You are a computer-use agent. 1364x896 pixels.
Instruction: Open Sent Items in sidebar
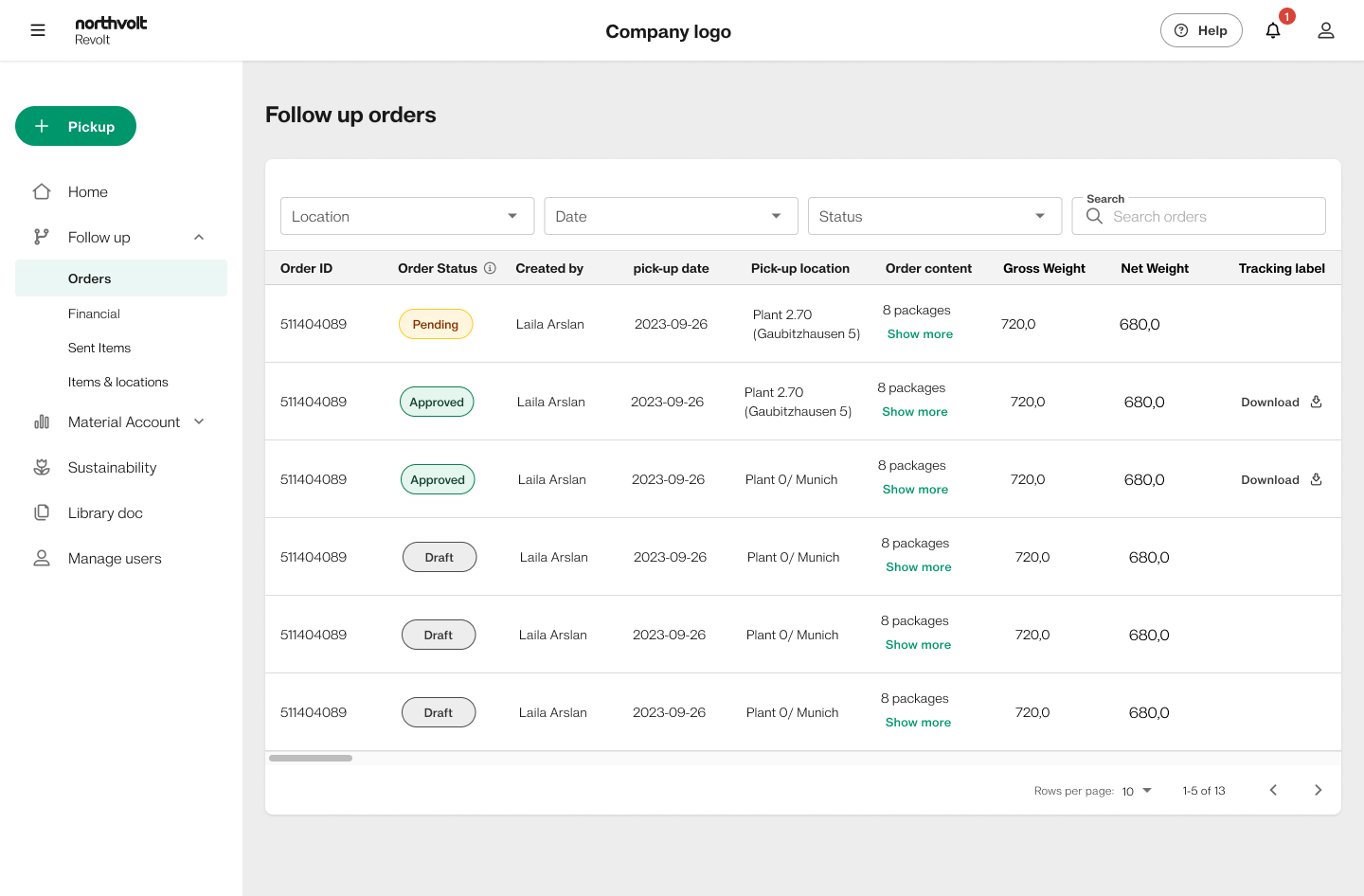point(99,348)
